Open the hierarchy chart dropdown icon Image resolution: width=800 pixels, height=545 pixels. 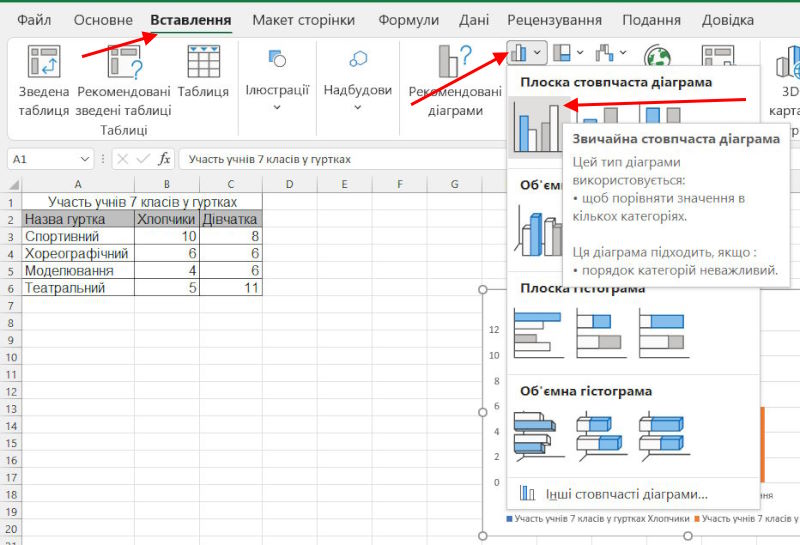point(567,52)
